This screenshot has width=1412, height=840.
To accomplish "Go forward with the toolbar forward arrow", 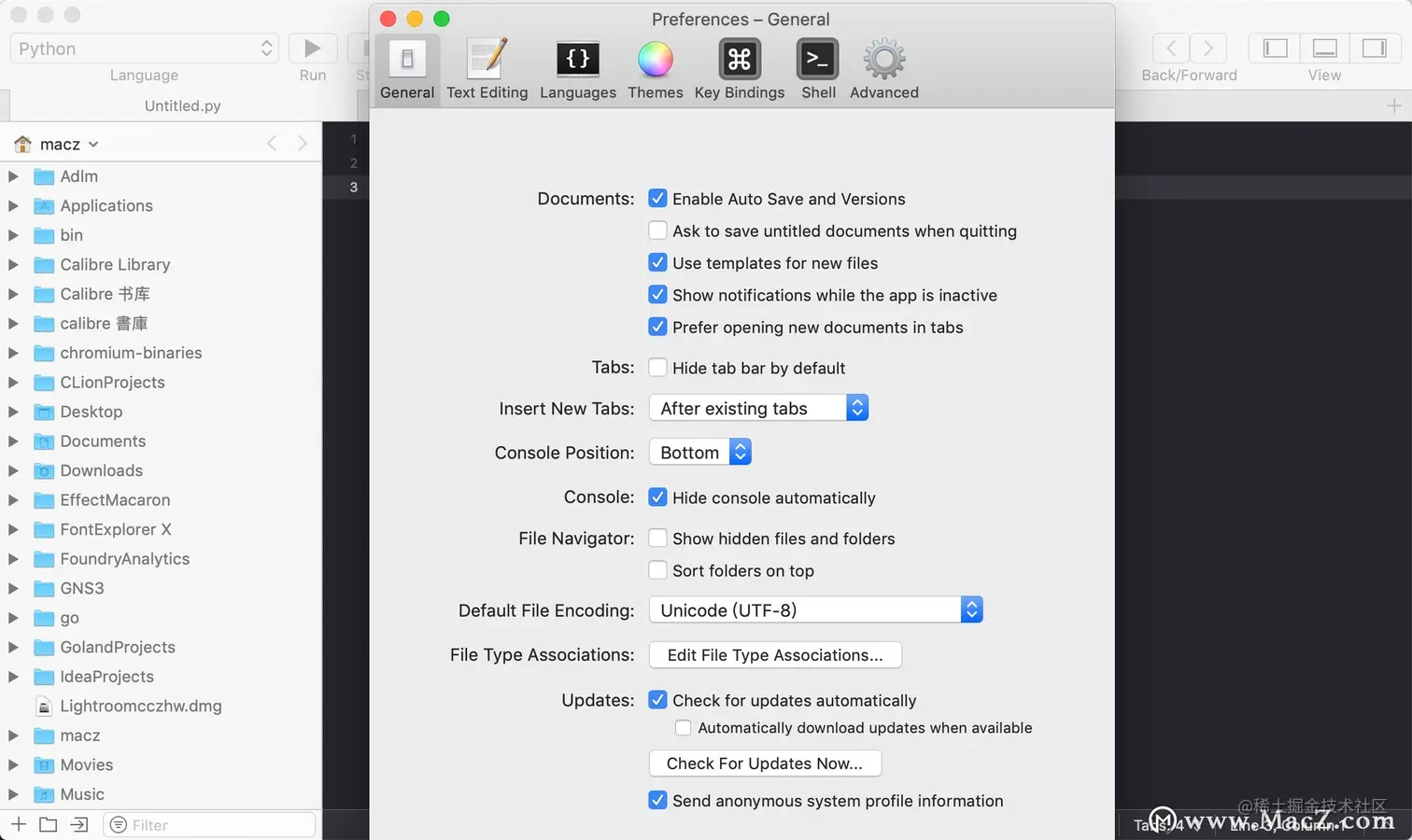I will (x=1208, y=49).
